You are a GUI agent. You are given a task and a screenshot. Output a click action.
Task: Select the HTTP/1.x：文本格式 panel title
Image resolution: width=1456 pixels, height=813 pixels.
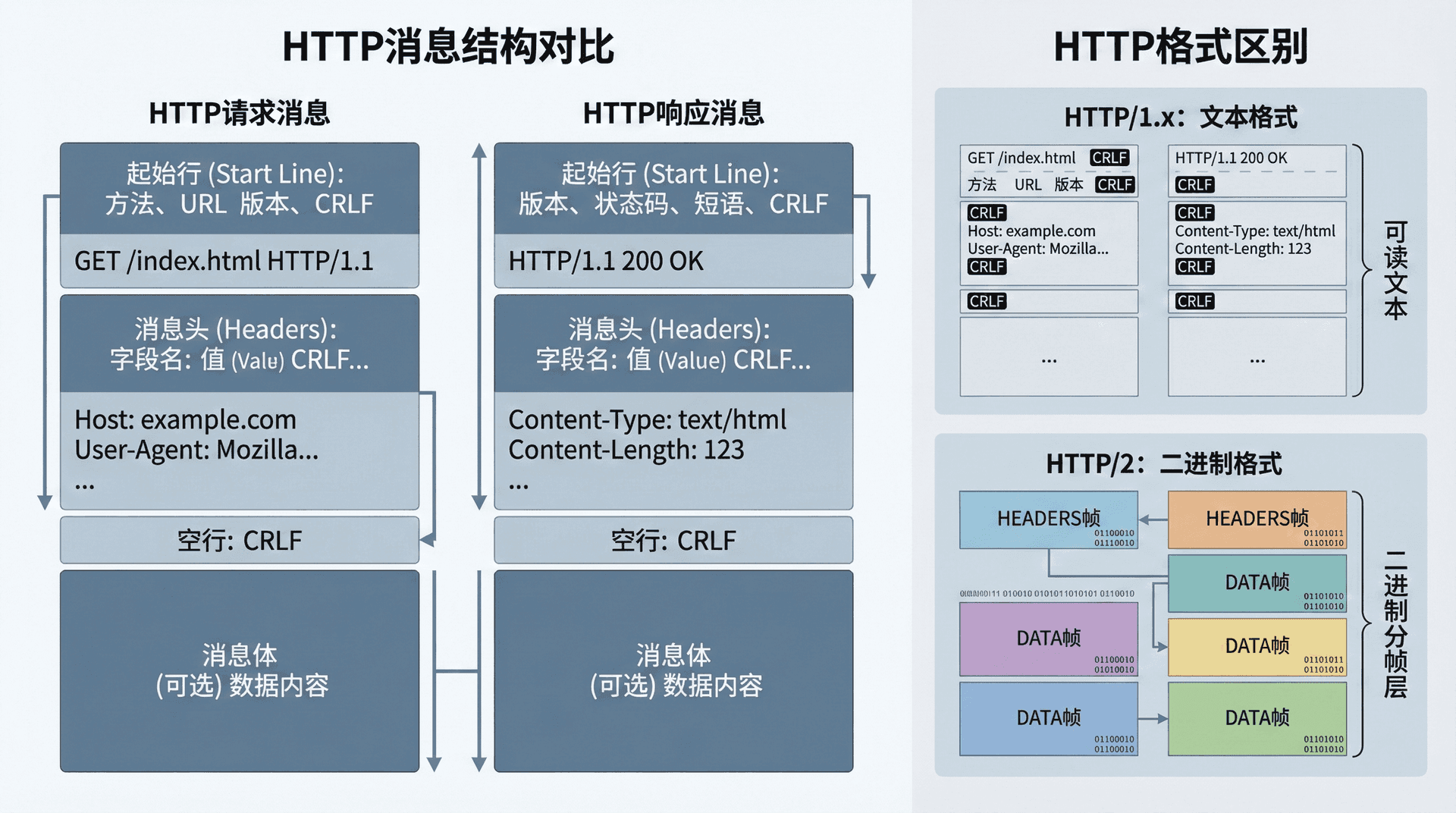point(1180,118)
